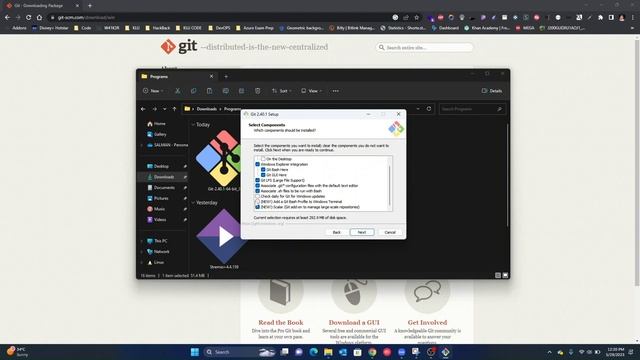640x360 pixels.
Task: Add a new tab in File Explorer
Action: pyautogui.click(x=226, y=76)
